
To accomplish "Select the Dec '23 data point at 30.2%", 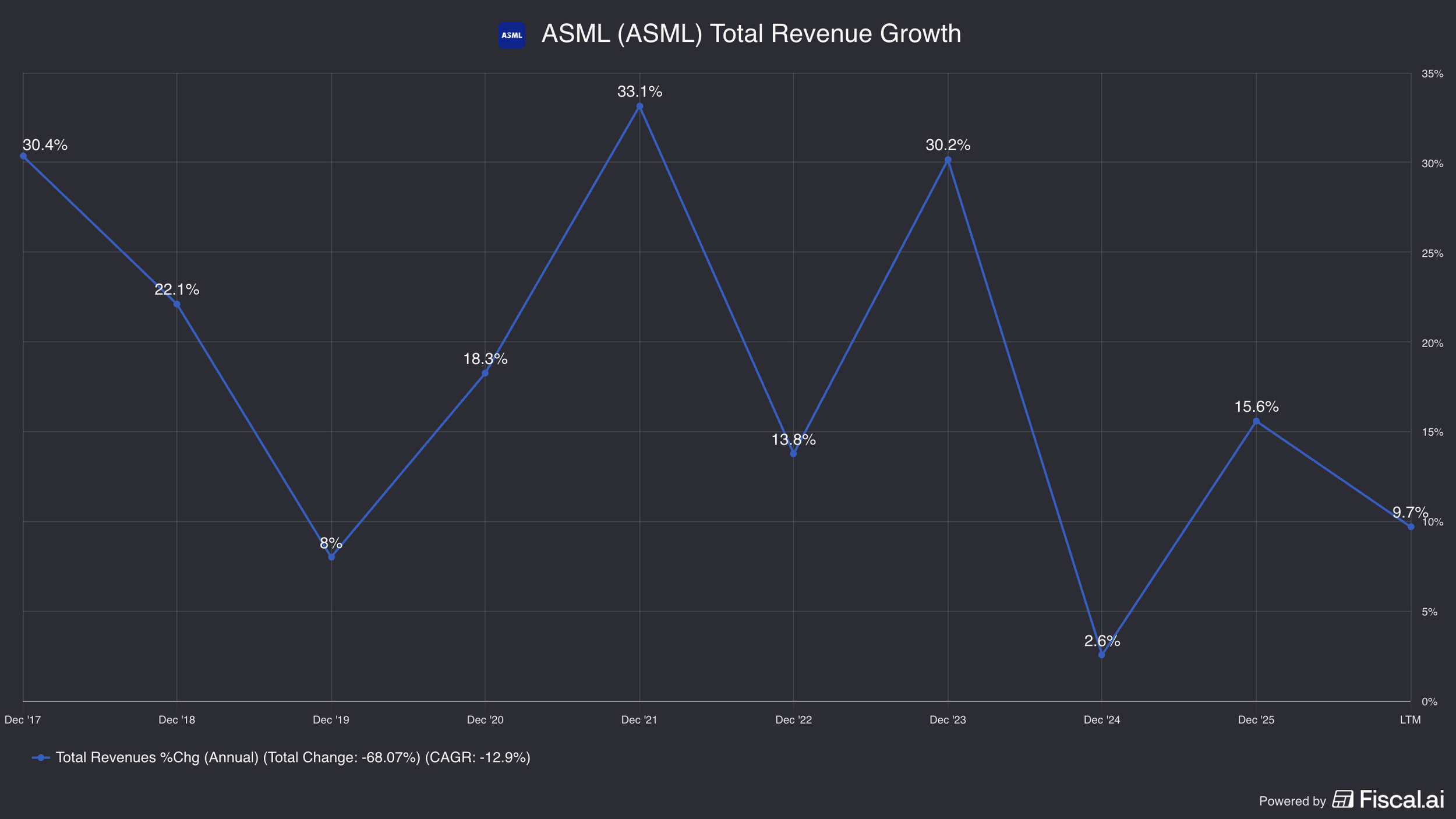I will [948, 160].
